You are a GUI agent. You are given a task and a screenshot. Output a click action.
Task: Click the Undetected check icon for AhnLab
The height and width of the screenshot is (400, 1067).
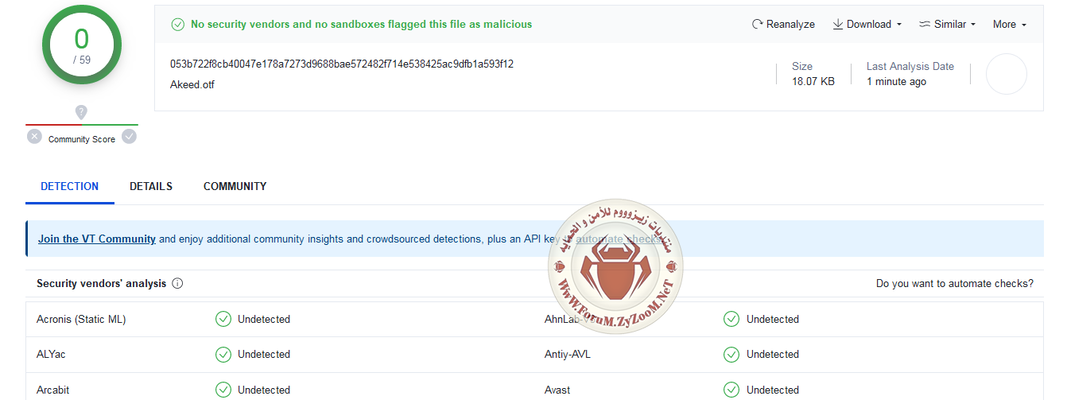[732, 319]
